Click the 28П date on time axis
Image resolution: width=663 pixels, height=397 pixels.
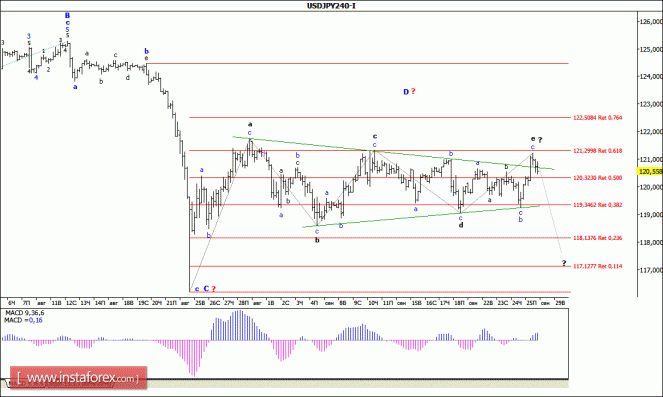point(244,303)
